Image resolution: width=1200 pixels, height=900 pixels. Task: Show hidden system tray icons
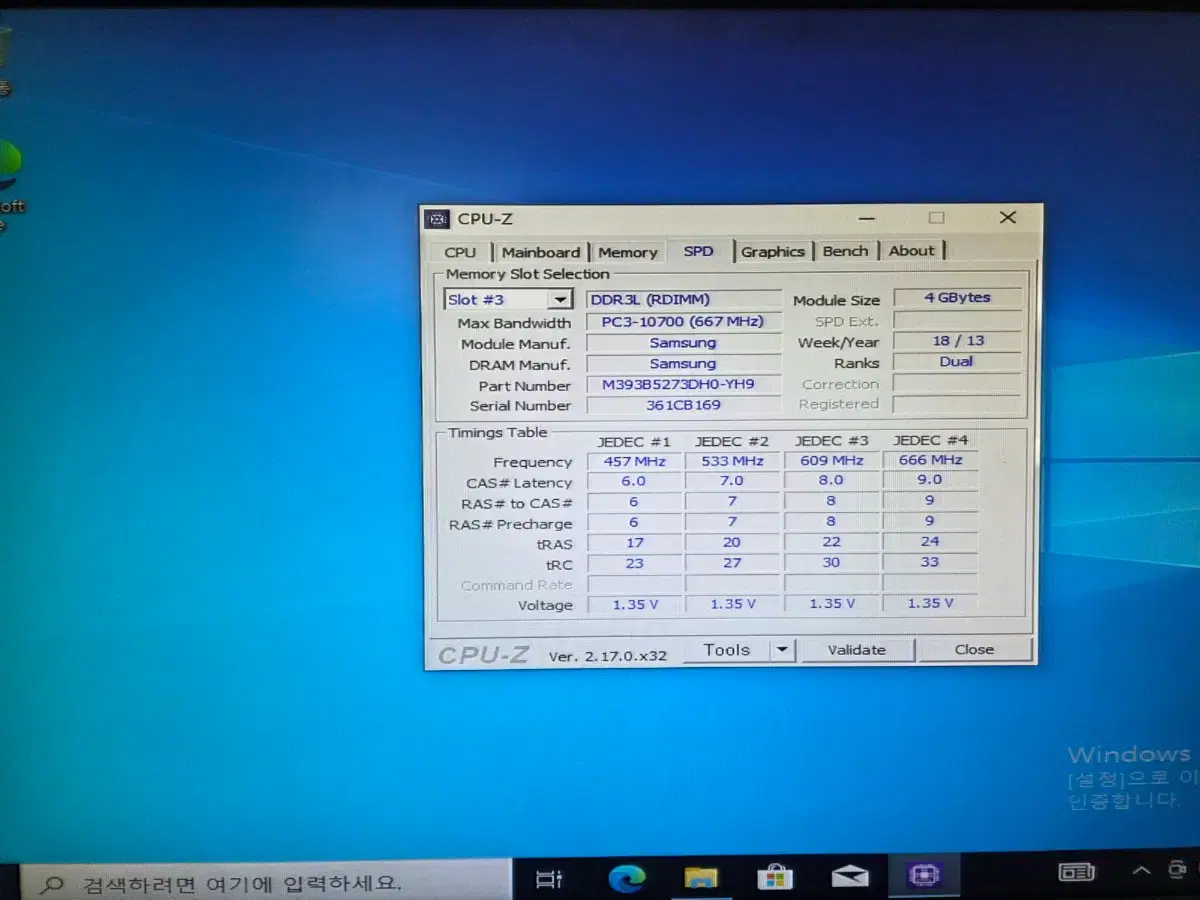[x=1141, y=871]
